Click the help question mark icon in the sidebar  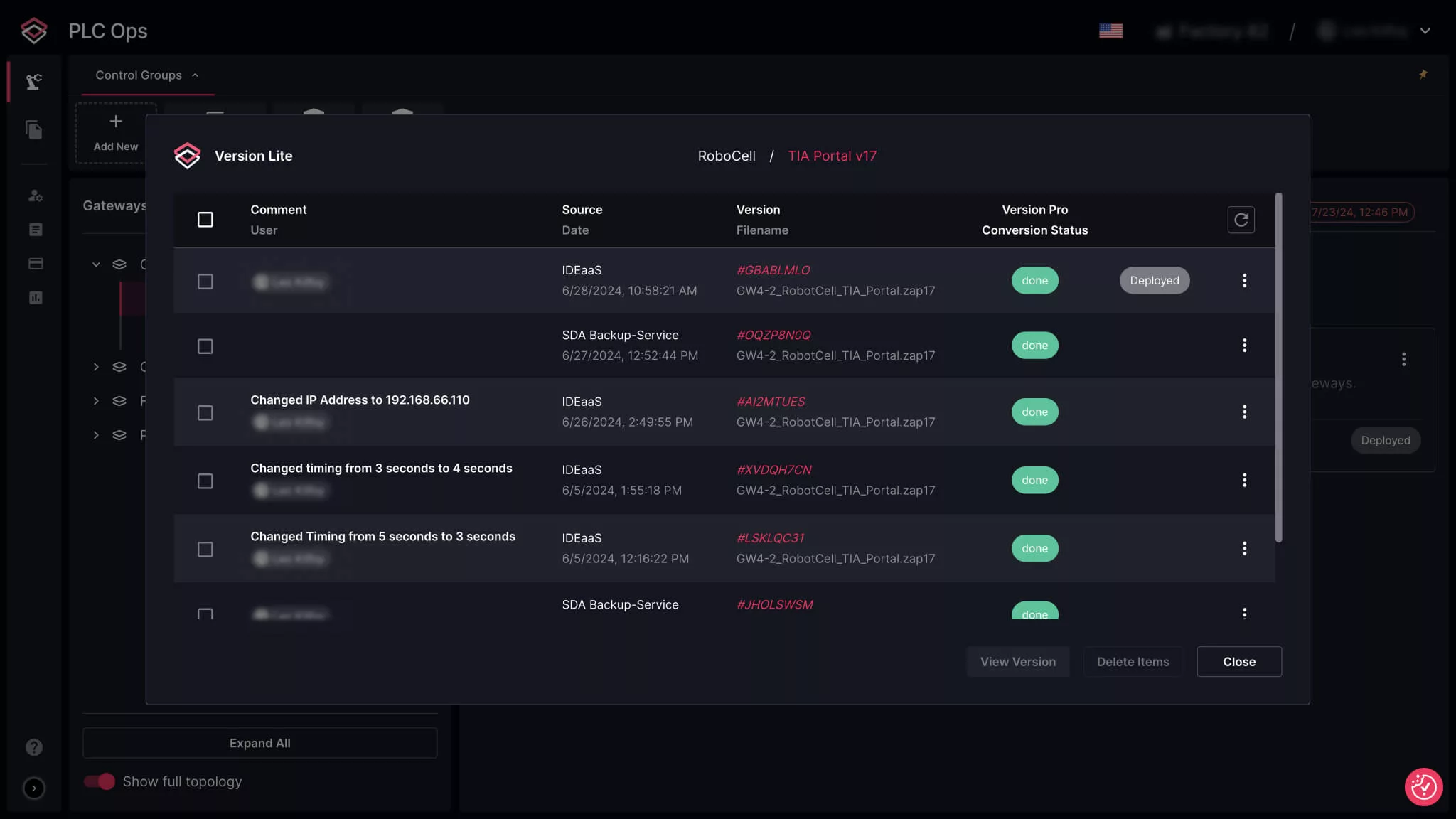coord(34,747)
